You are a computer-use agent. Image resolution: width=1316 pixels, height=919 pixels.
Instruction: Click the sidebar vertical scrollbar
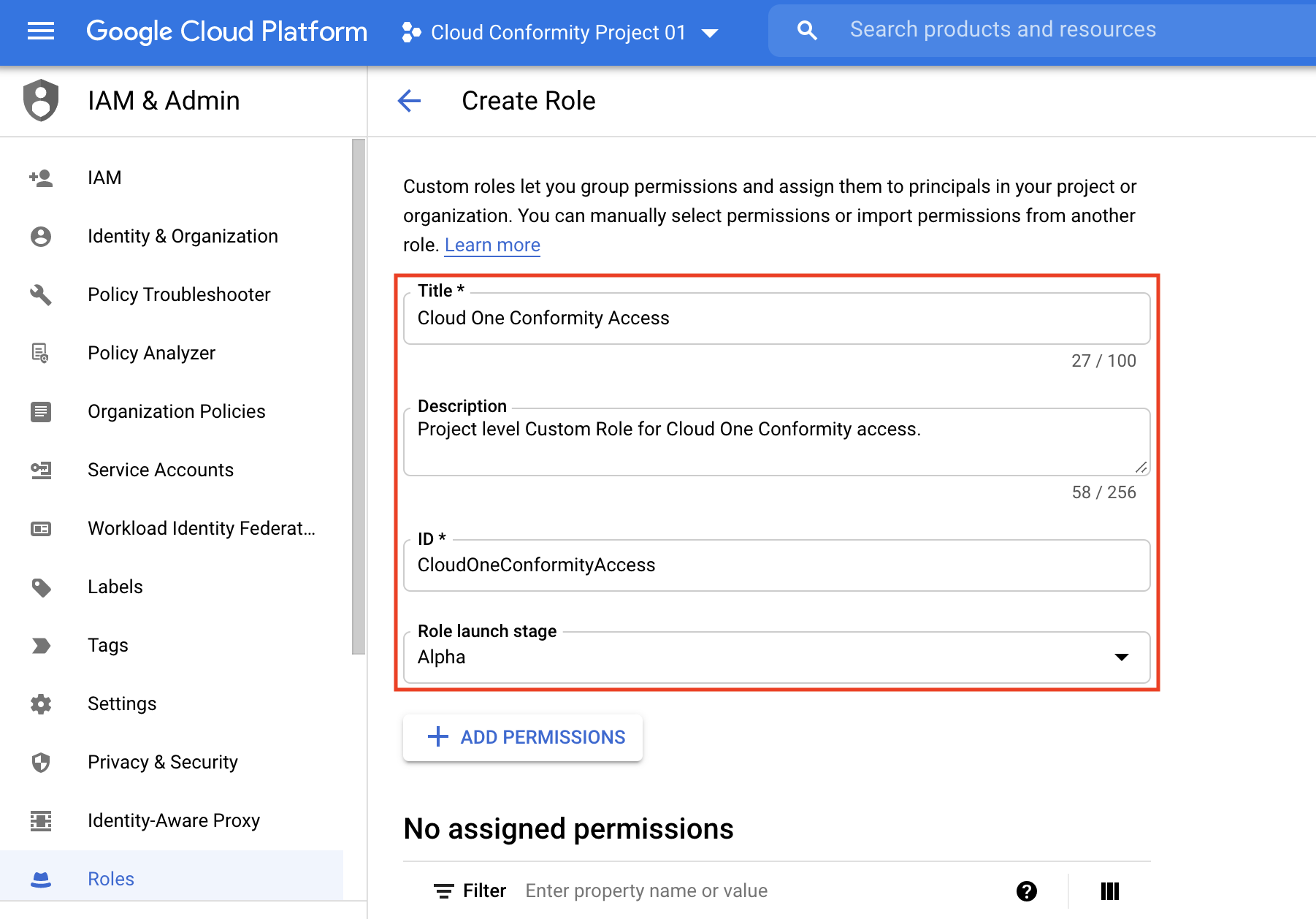(359, 394)
